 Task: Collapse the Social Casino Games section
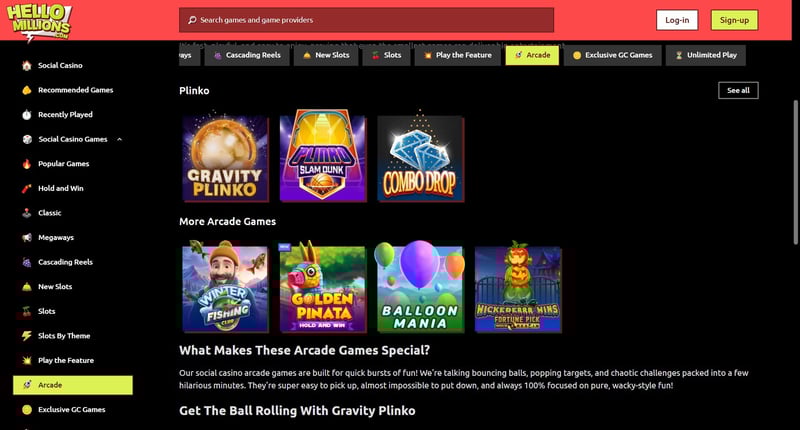(119, 139)
